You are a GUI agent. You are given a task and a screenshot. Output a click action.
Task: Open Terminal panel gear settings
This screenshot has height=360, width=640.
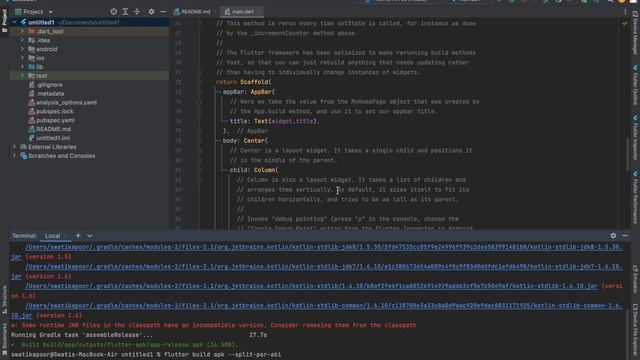coord(613,236)
